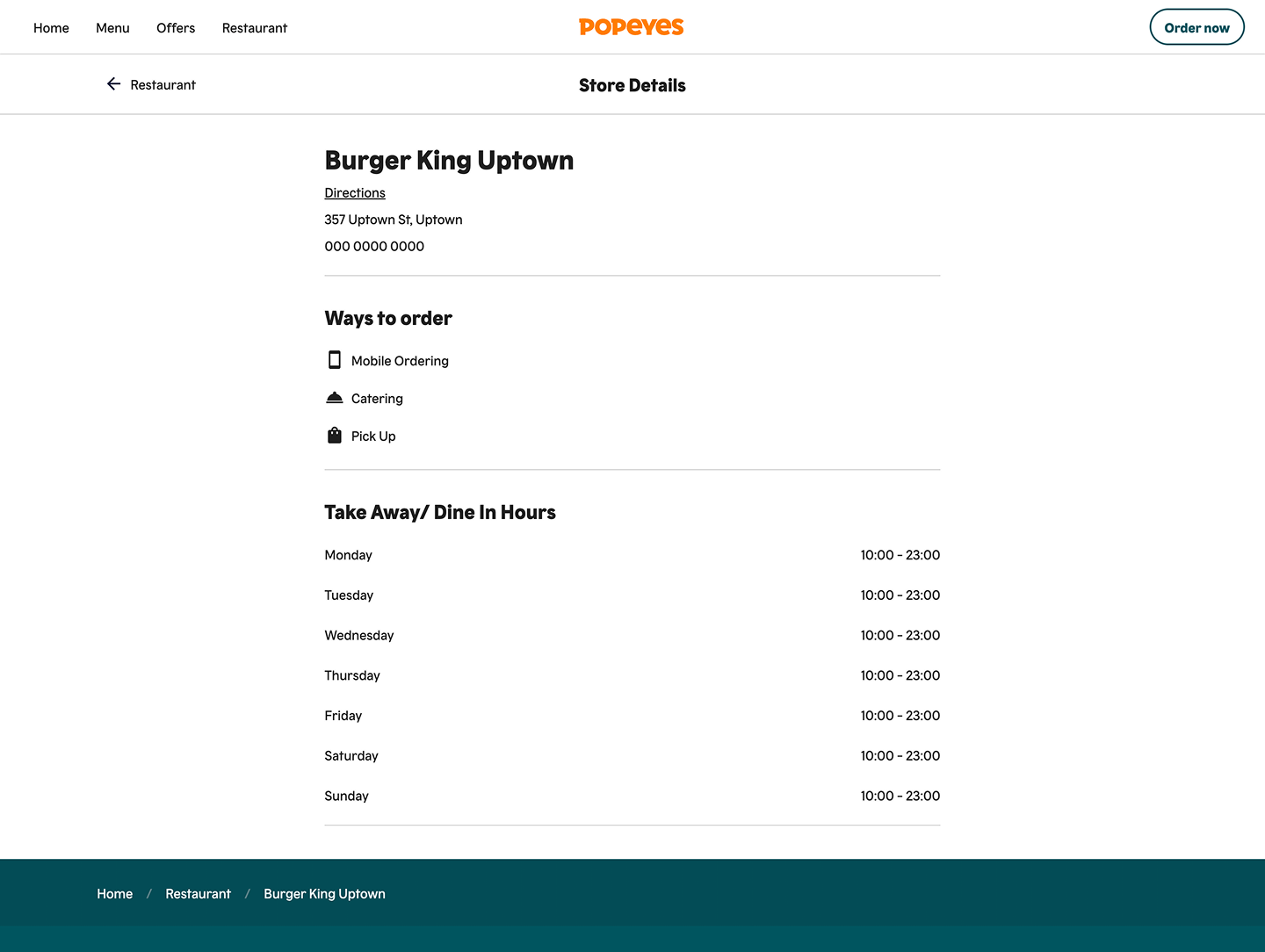
Task: Click the back arrow beside Restaurant
Action: (113, 84)
